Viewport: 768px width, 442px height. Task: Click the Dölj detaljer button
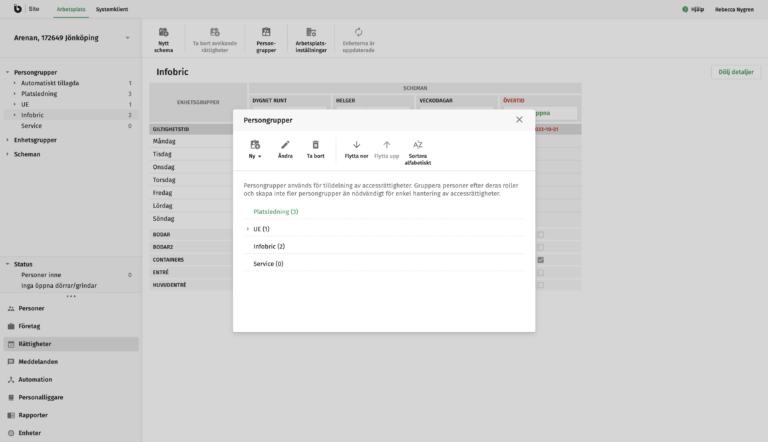[734, 72]
